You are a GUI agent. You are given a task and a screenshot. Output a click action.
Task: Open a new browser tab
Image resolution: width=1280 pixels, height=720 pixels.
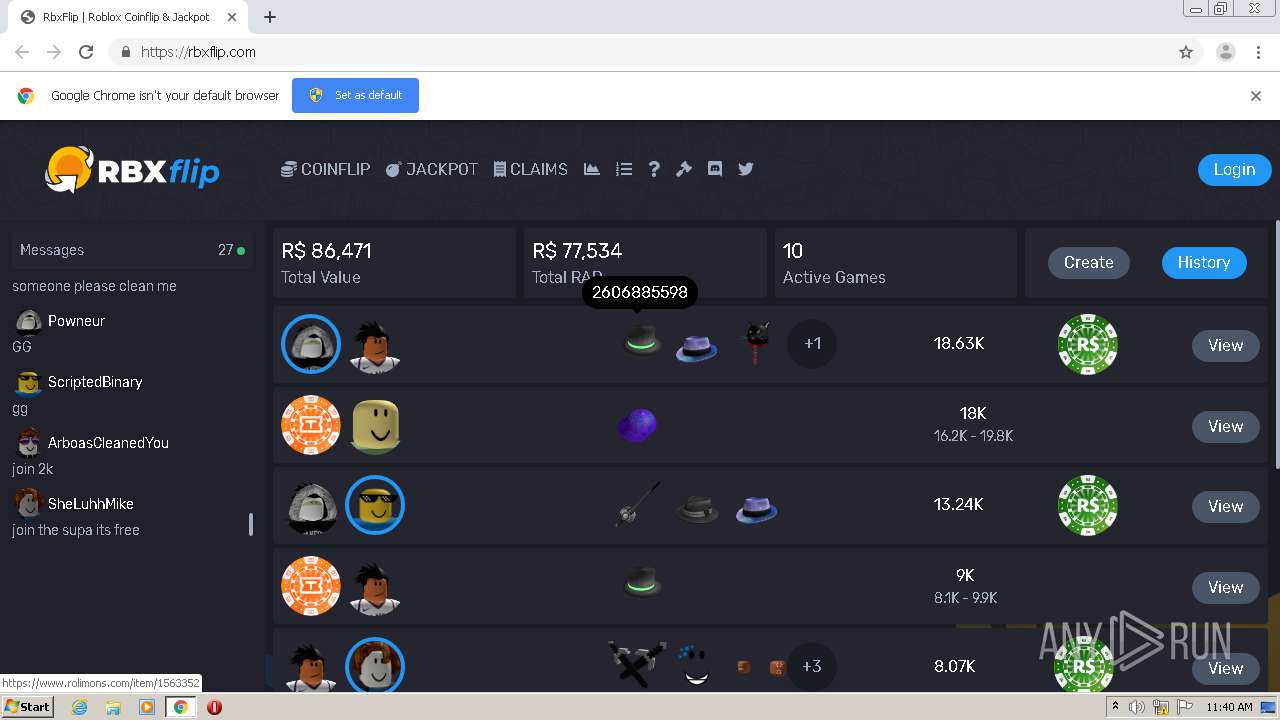[270, 17]
